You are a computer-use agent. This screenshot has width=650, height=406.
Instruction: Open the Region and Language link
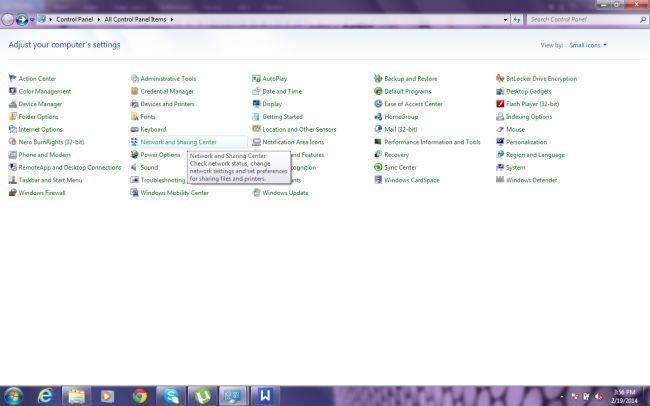[x=535, y=155]
